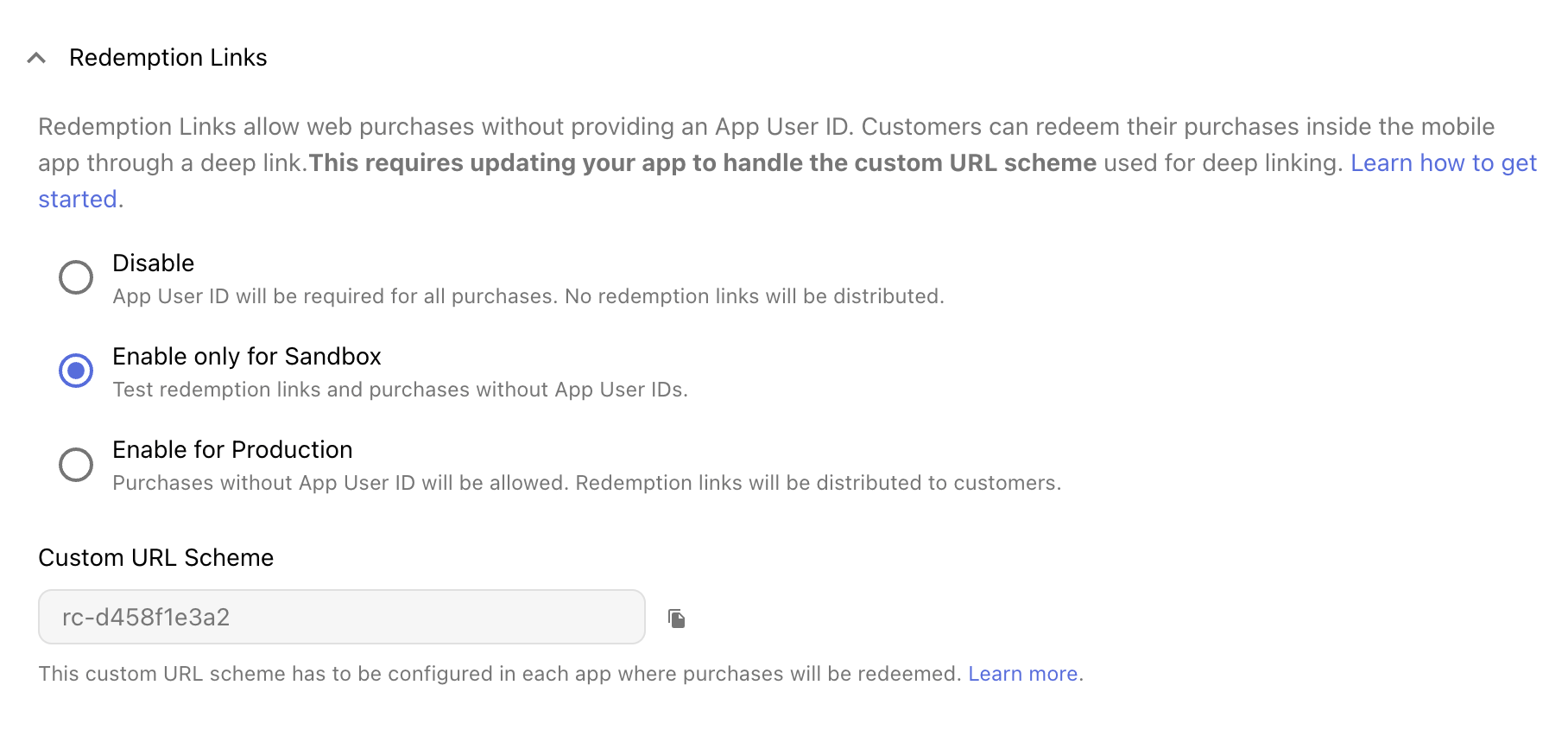Open the "Learn more" link
This screenshot has width=1568, height=755.
pos(1022,674)
